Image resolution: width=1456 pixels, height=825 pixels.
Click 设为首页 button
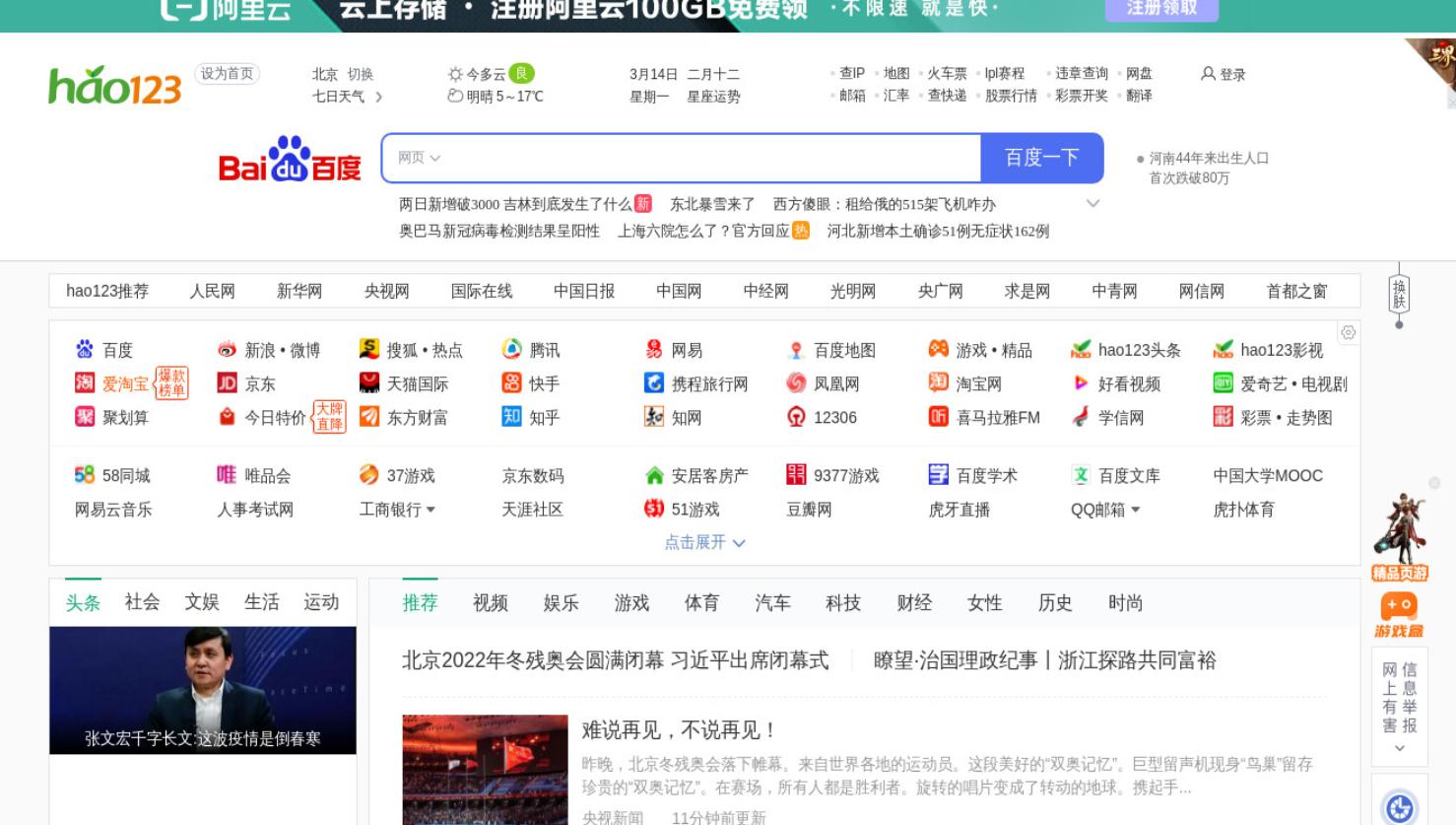point(228,74)
